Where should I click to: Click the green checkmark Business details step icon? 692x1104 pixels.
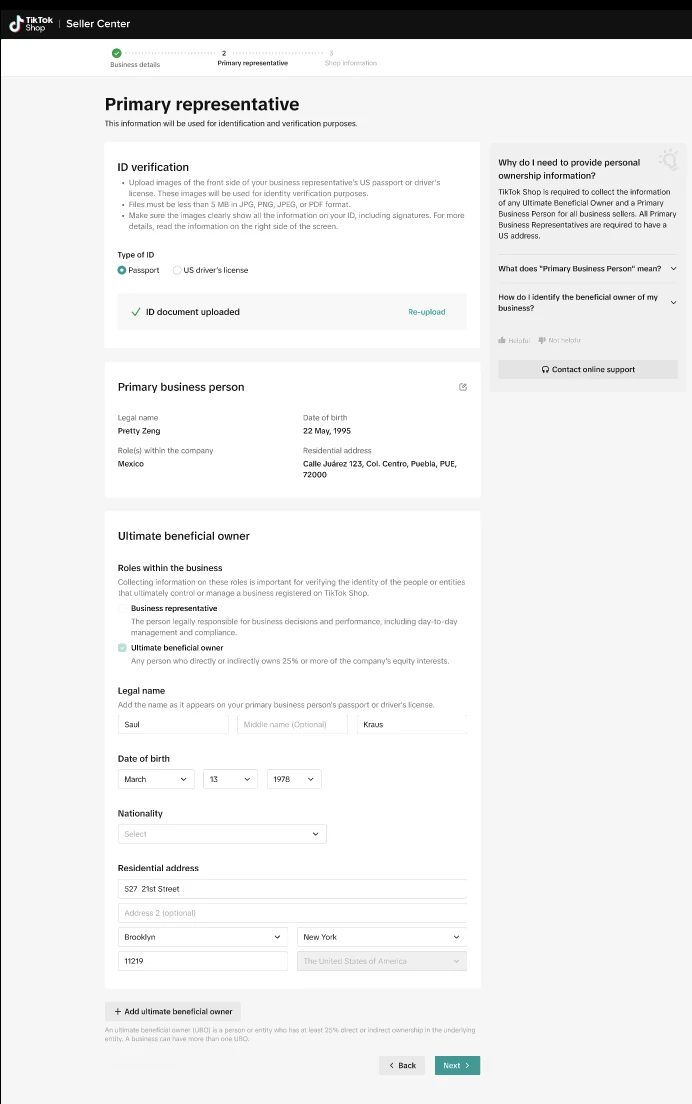(116, 53)
